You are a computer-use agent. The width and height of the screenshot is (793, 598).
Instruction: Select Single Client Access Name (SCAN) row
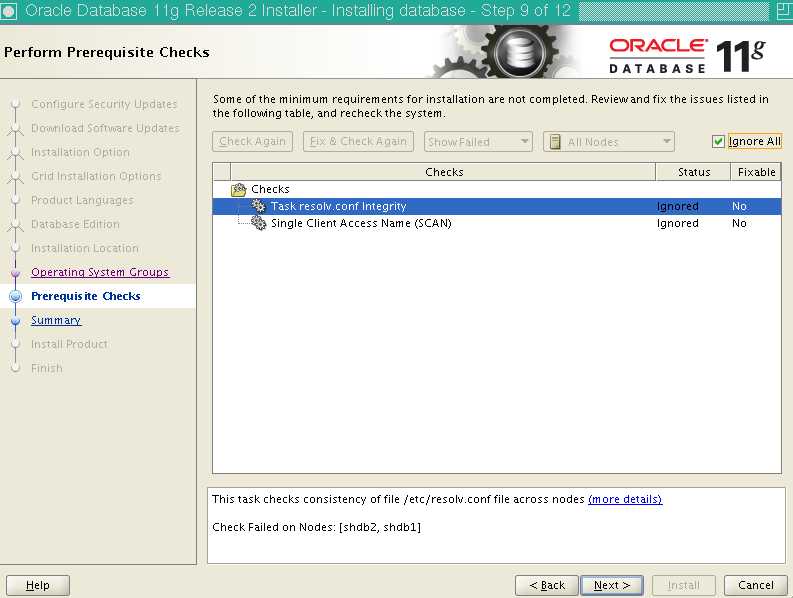pyautogui.click(x=497, y=223)
